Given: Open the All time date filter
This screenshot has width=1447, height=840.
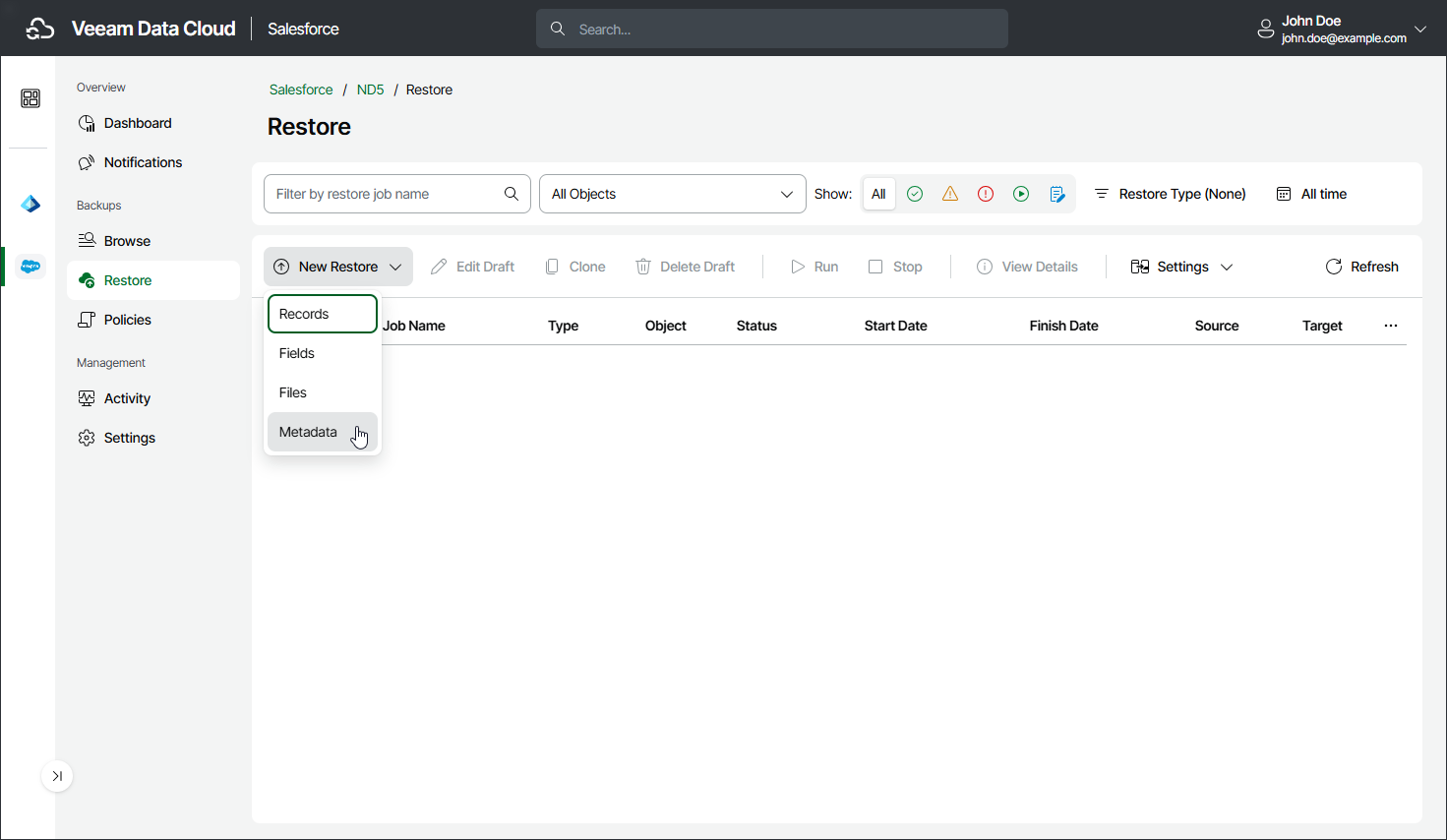Looking at the screenshot, I should pos(1311,194).
